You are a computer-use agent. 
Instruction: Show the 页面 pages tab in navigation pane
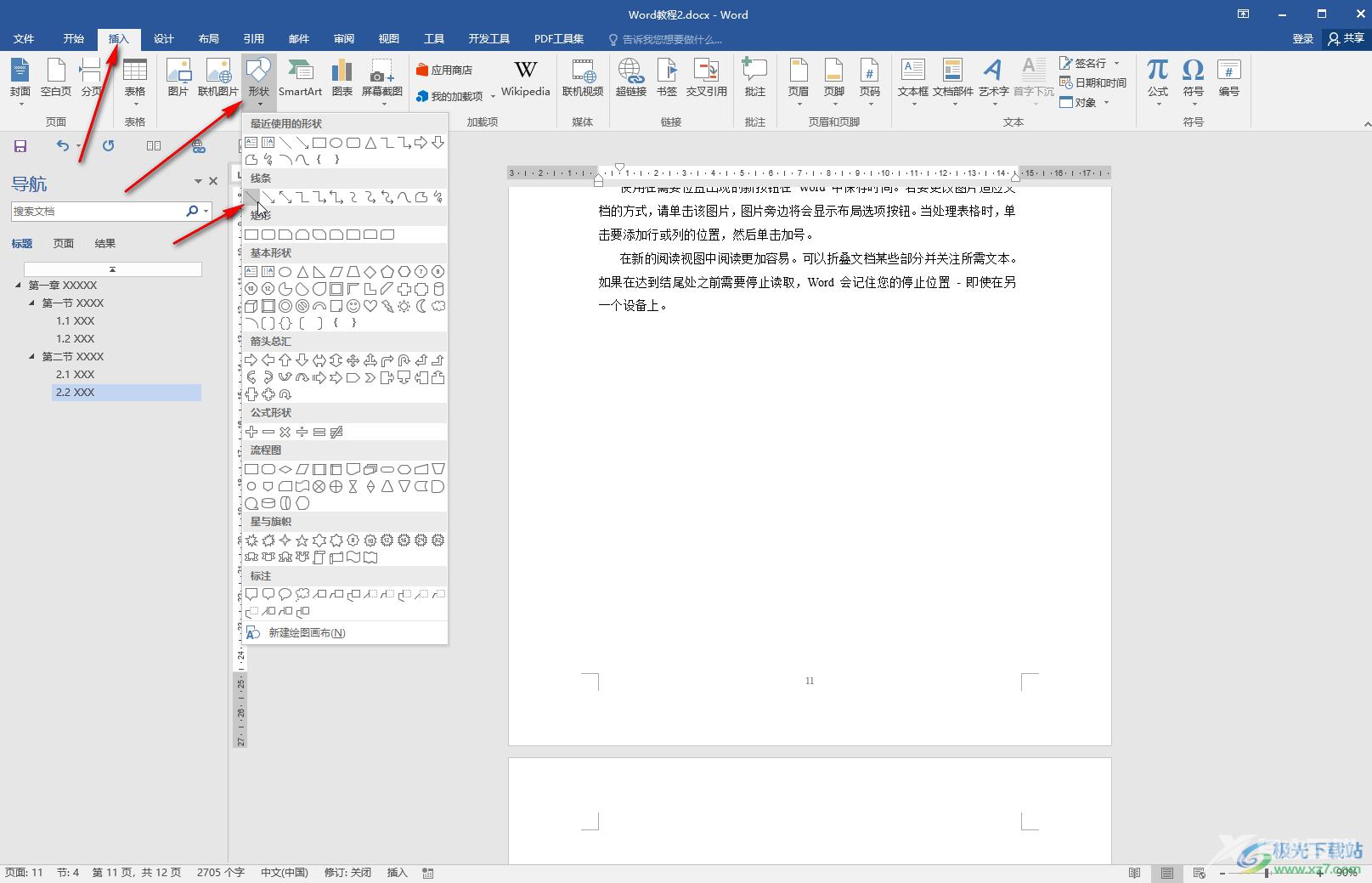[64, 243]
